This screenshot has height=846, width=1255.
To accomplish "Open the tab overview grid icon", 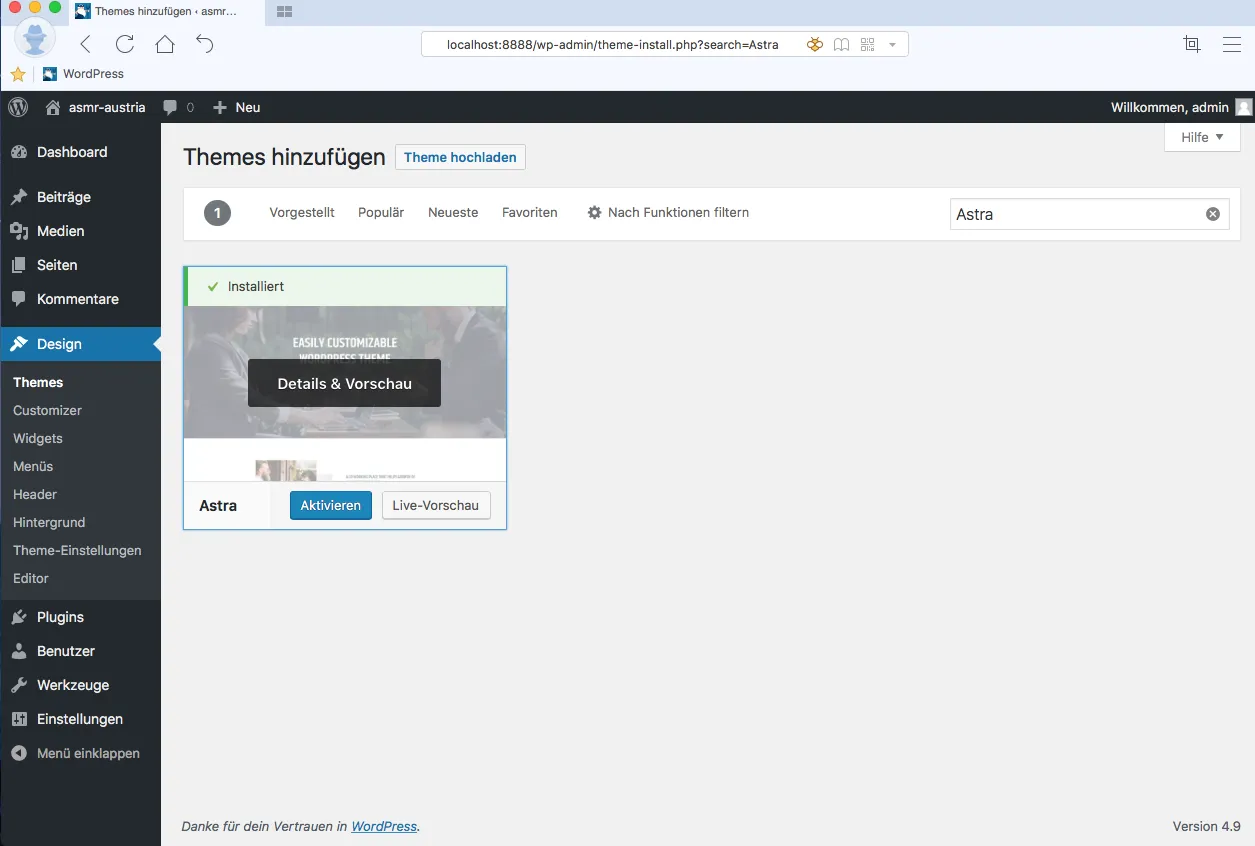I will (284, 11).
